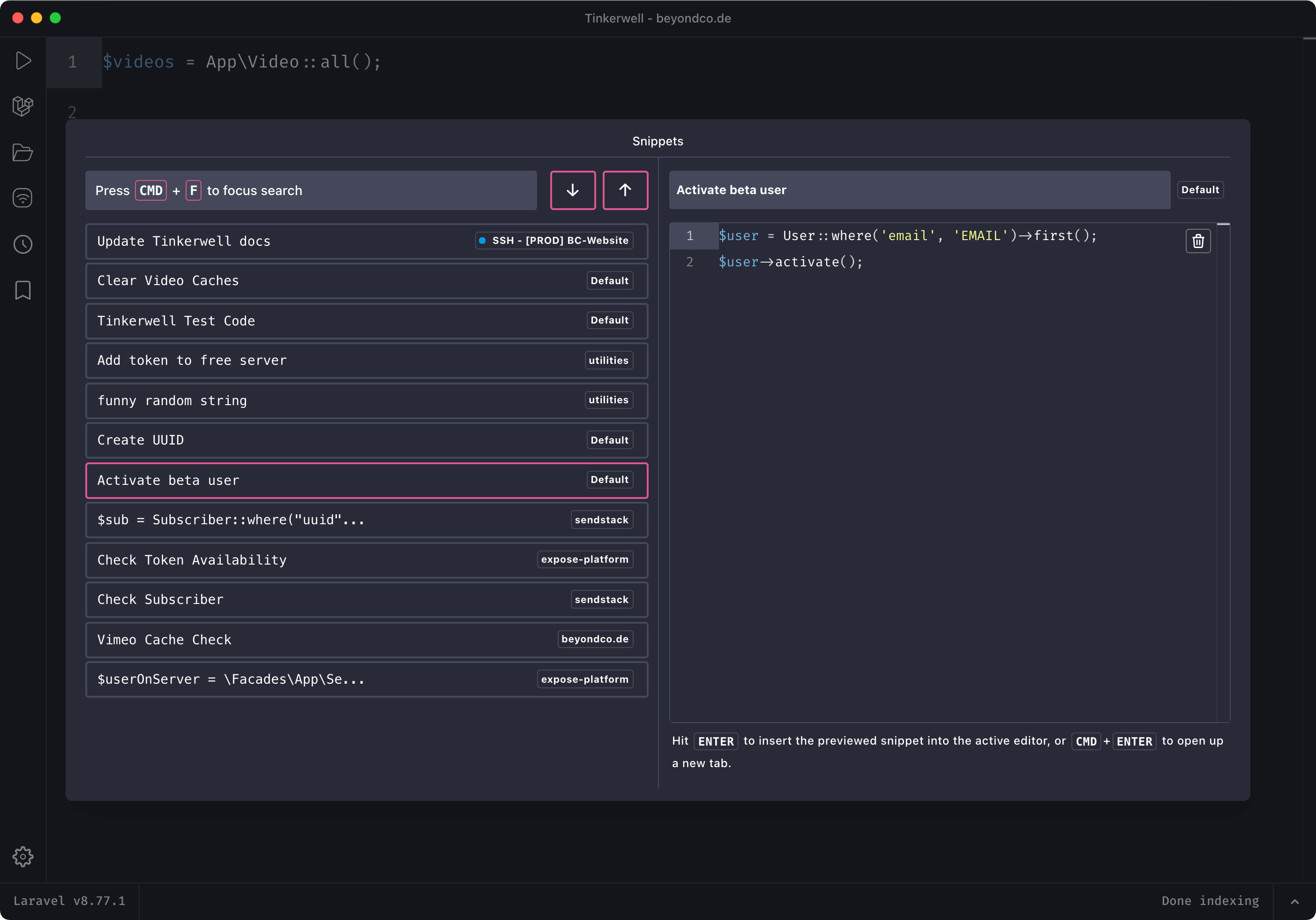Select 'Add token to free server' snippet

[367, 360]
